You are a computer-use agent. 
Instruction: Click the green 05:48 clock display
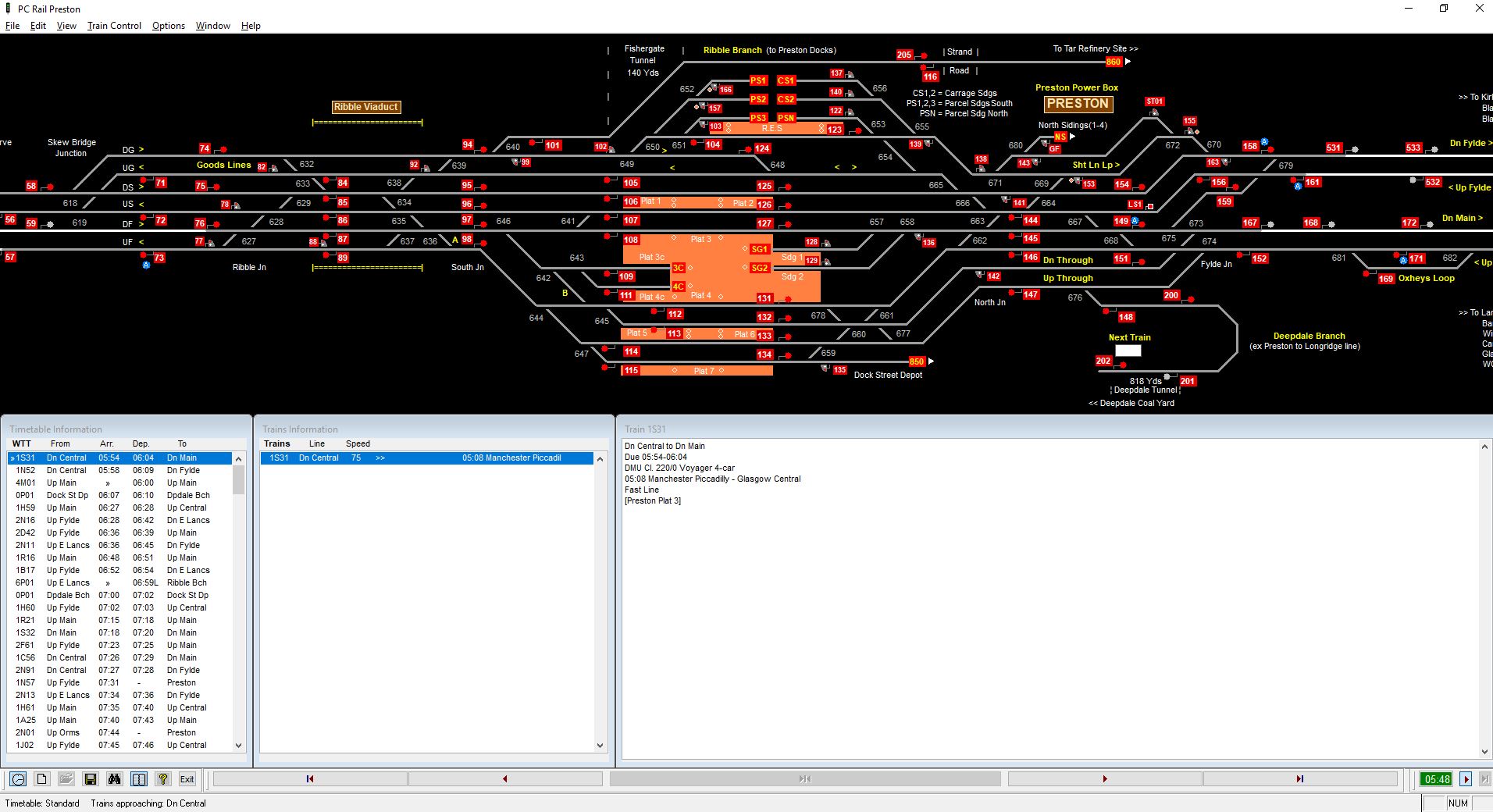pyautogui.click(x=1437, y=778)
